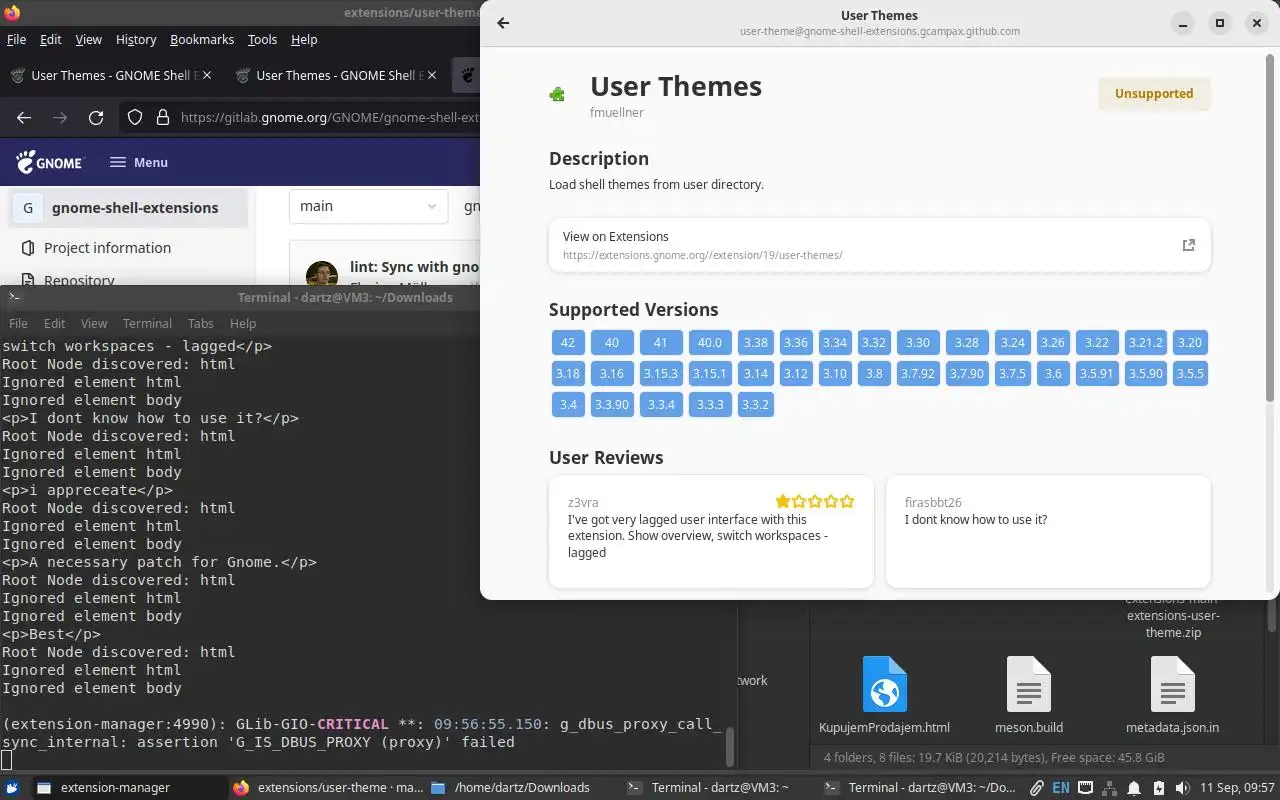
Task: Open Firefox Bookmarks menu
Action: pos(202,39)
